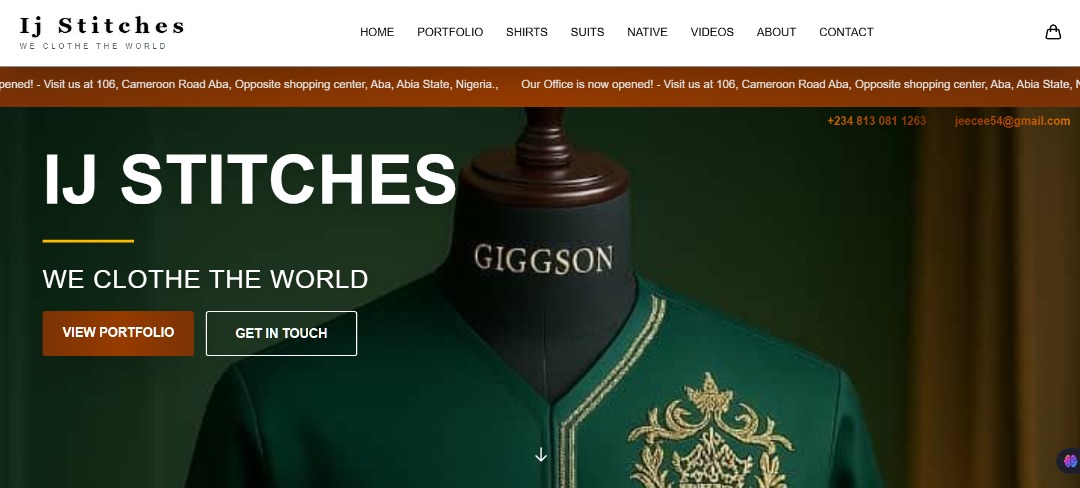Open the purple brain widget icon
The height and width of the screenshot is (488, 1080).
pos(1070,460)
